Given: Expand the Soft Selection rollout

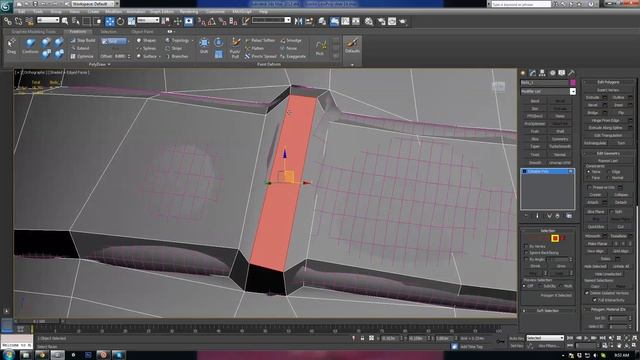Looking at the screenshot, I should point(547,311).
